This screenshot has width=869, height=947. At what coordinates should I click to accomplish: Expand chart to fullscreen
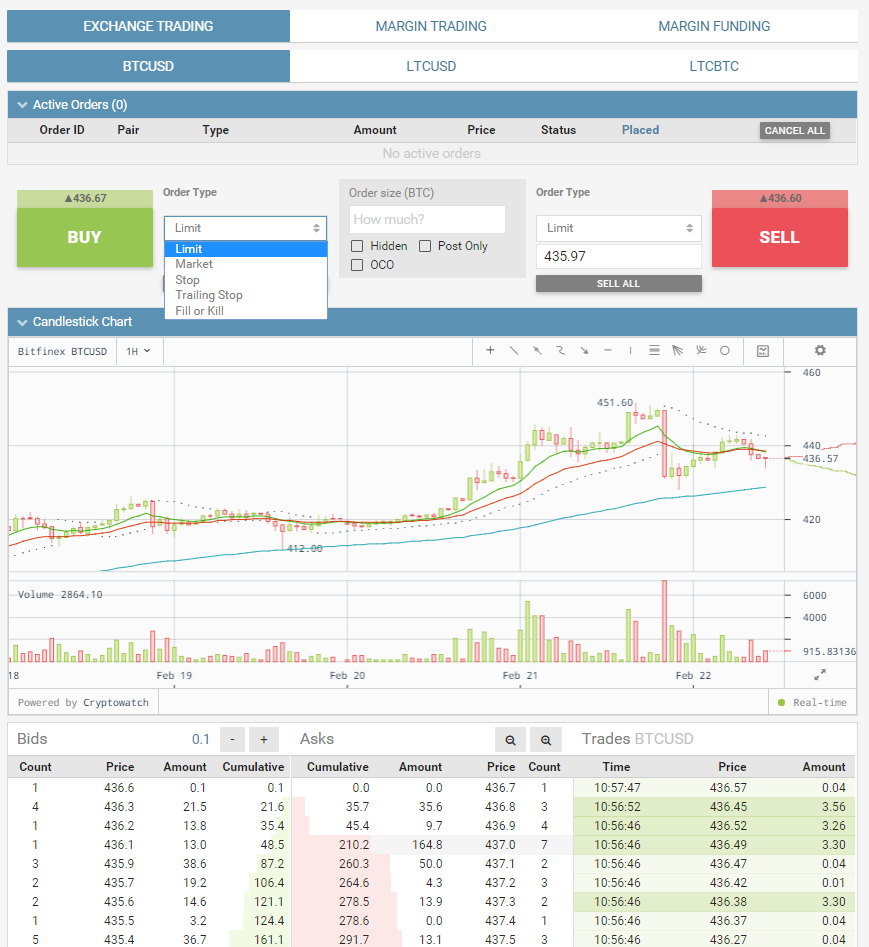pos(819,675)
